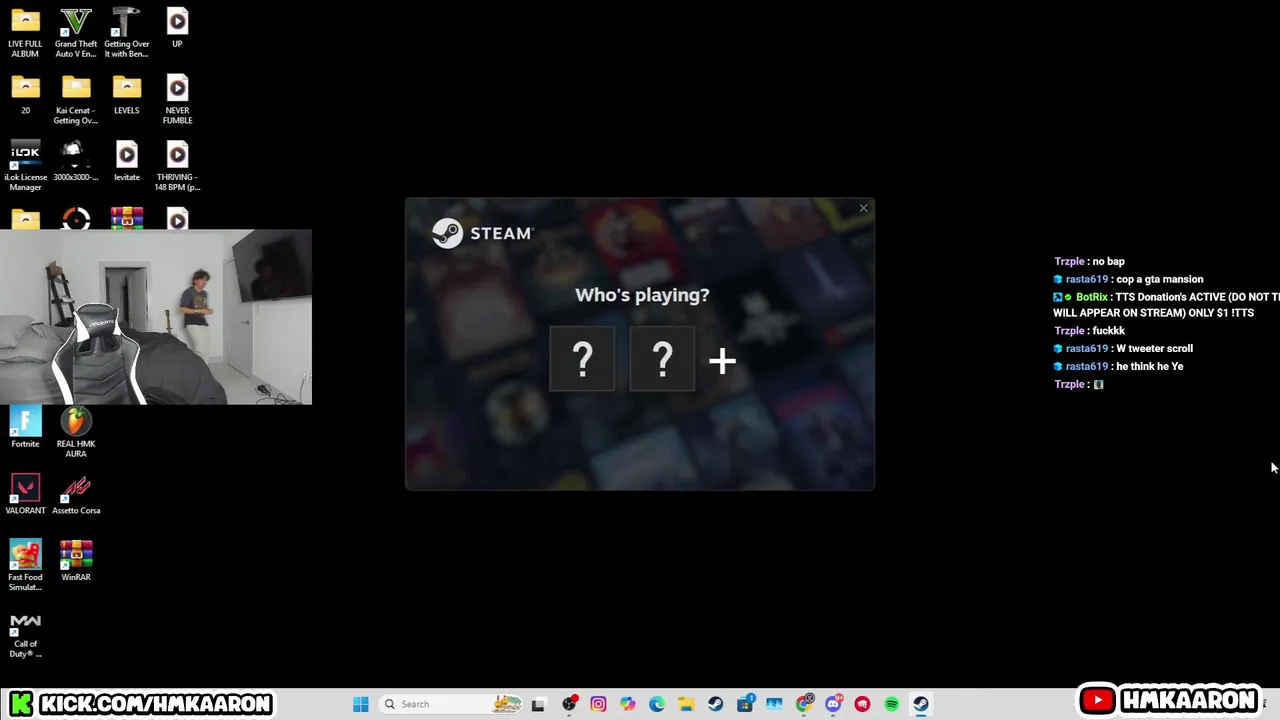The height and width of the screenshot is (720, 1280).
Task: Open Google Chrome from the taskbar
Action: (804, 704)
